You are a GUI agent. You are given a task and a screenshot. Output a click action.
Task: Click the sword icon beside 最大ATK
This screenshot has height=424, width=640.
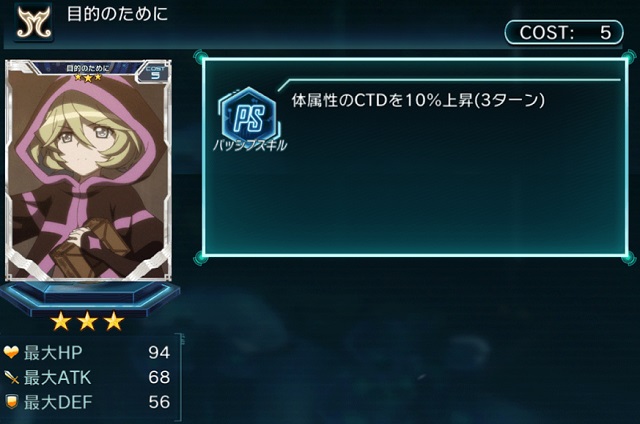pyautogui.click(x=11, y=377)
